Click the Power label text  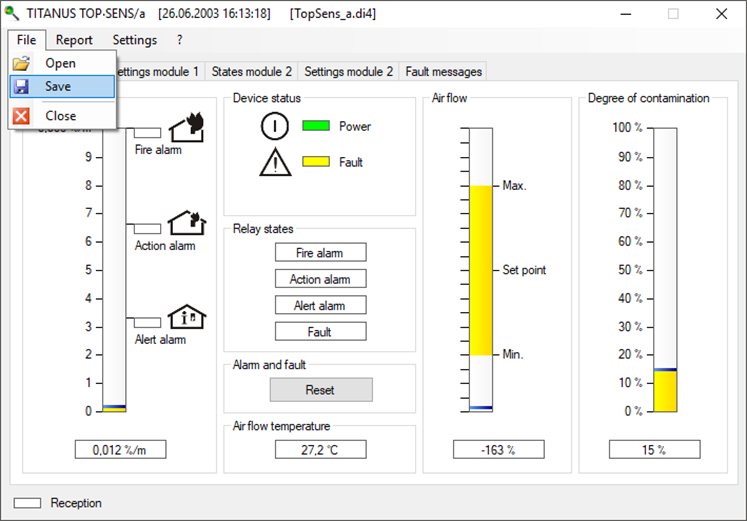pyautogui.click(x=355, y=126)
